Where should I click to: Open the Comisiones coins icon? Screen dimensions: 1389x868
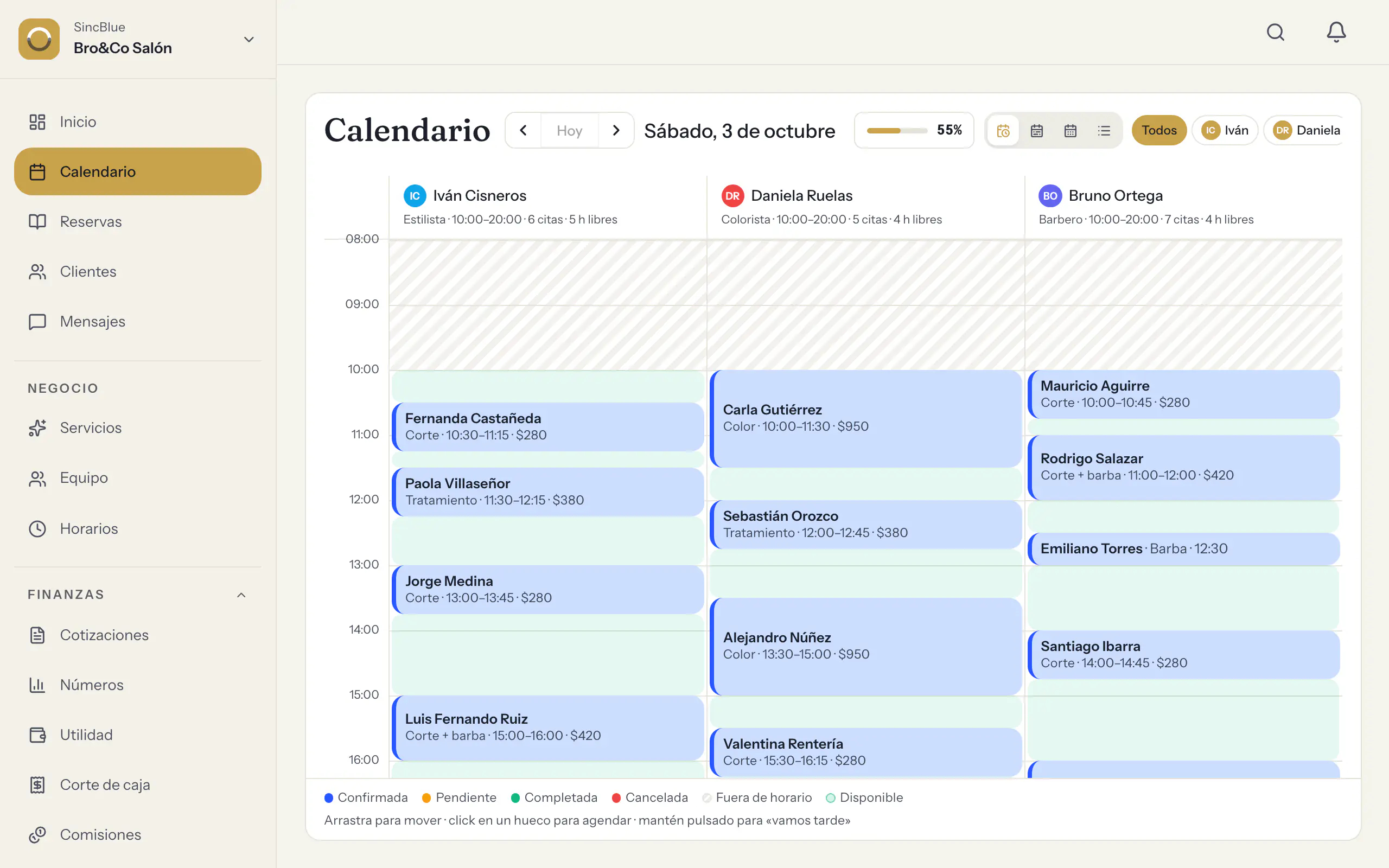[x=37, y=835]
